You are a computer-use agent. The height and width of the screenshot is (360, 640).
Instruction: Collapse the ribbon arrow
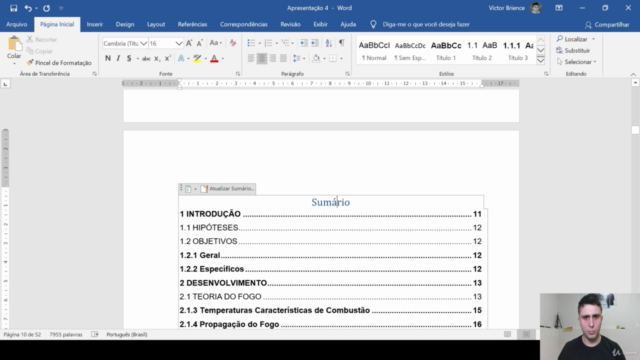pyautogui.click(x=633, y=74)
